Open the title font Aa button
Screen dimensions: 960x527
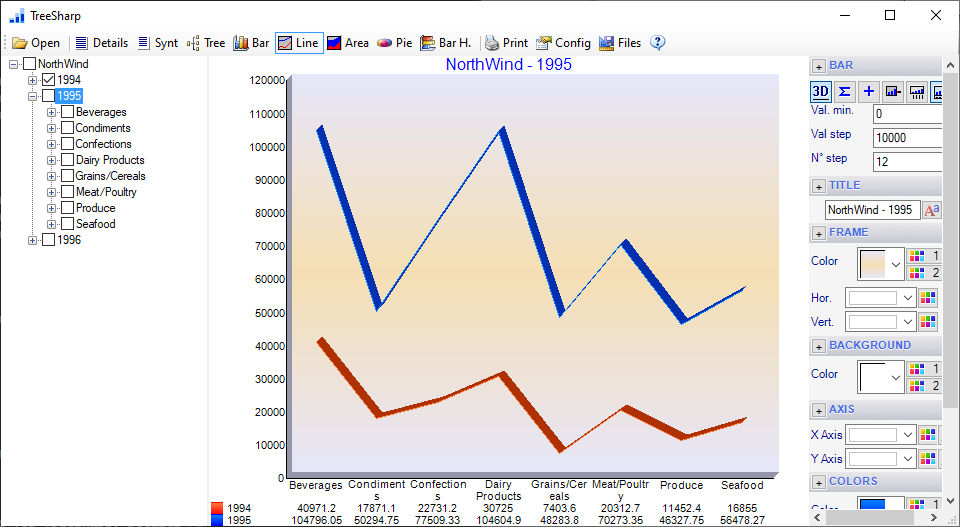click(932, 211)
